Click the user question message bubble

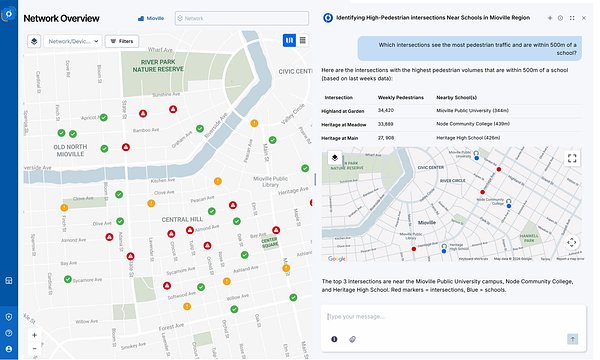tap(470, 49)
